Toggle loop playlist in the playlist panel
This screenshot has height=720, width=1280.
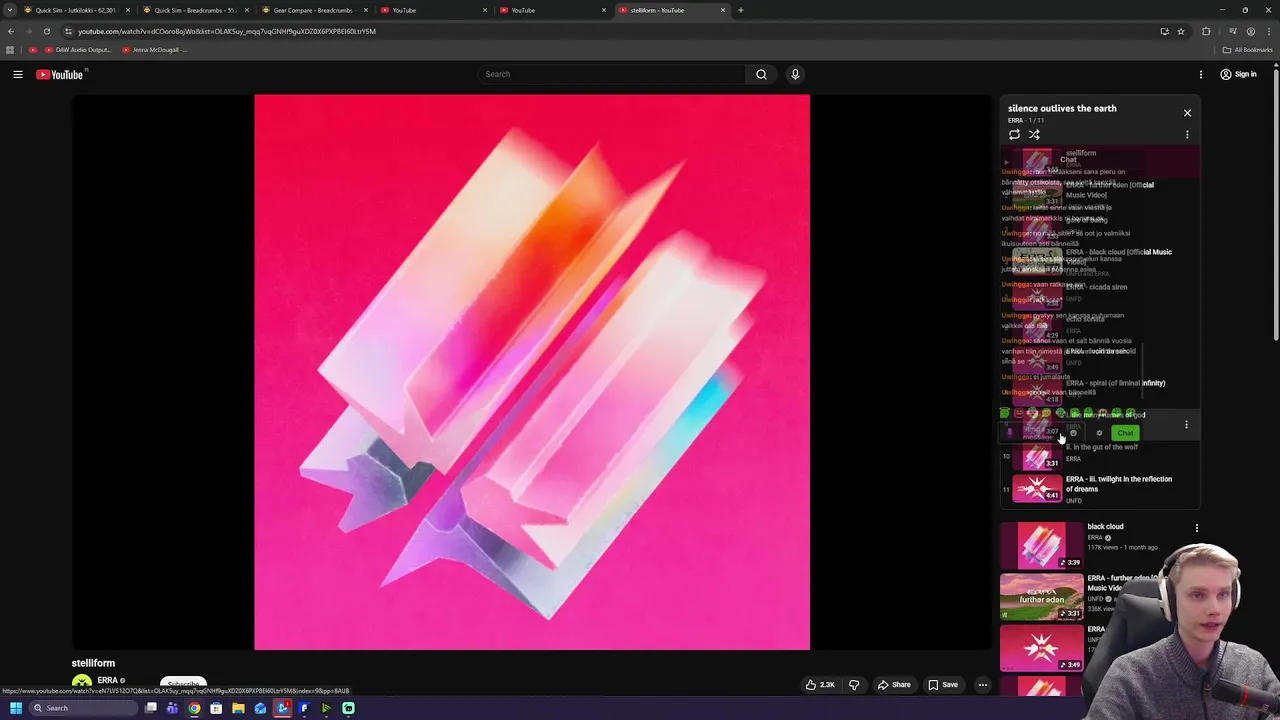(1014, 134)
